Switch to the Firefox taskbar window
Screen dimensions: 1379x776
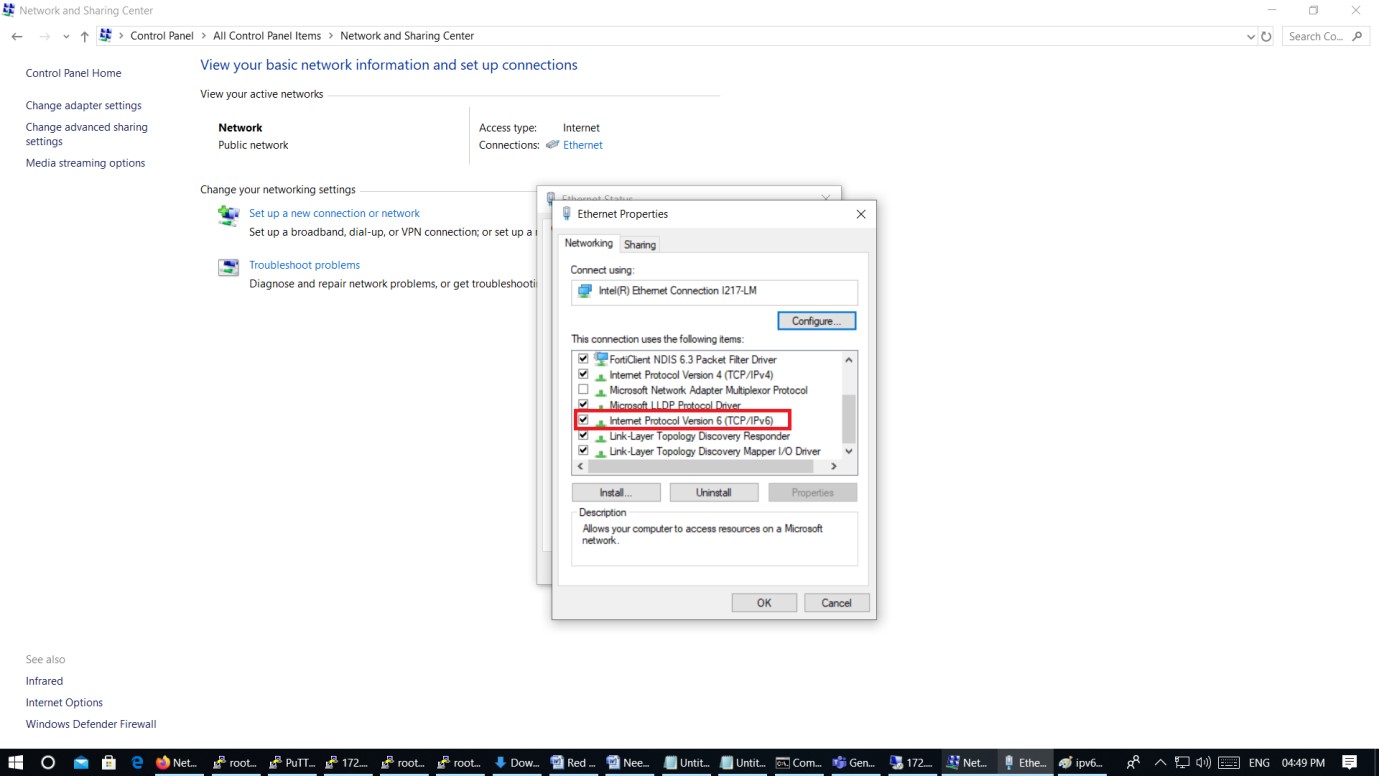pyautogui.click(x=178, y=762)
